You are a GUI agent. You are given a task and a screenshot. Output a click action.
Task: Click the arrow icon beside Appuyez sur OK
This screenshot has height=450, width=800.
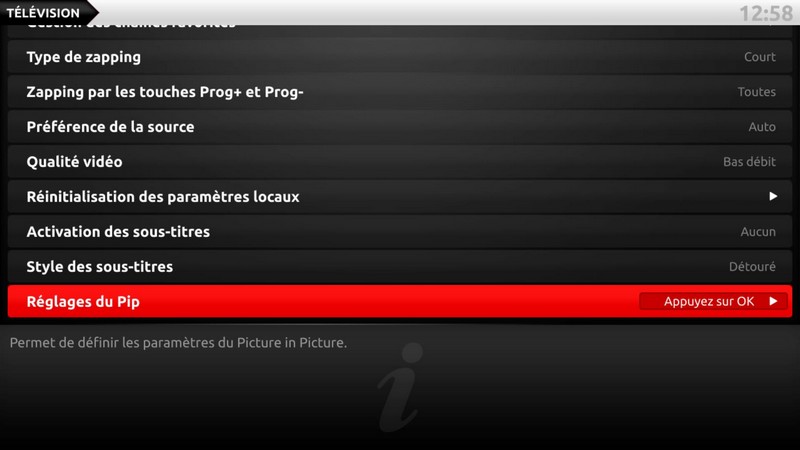coord(773,302)
